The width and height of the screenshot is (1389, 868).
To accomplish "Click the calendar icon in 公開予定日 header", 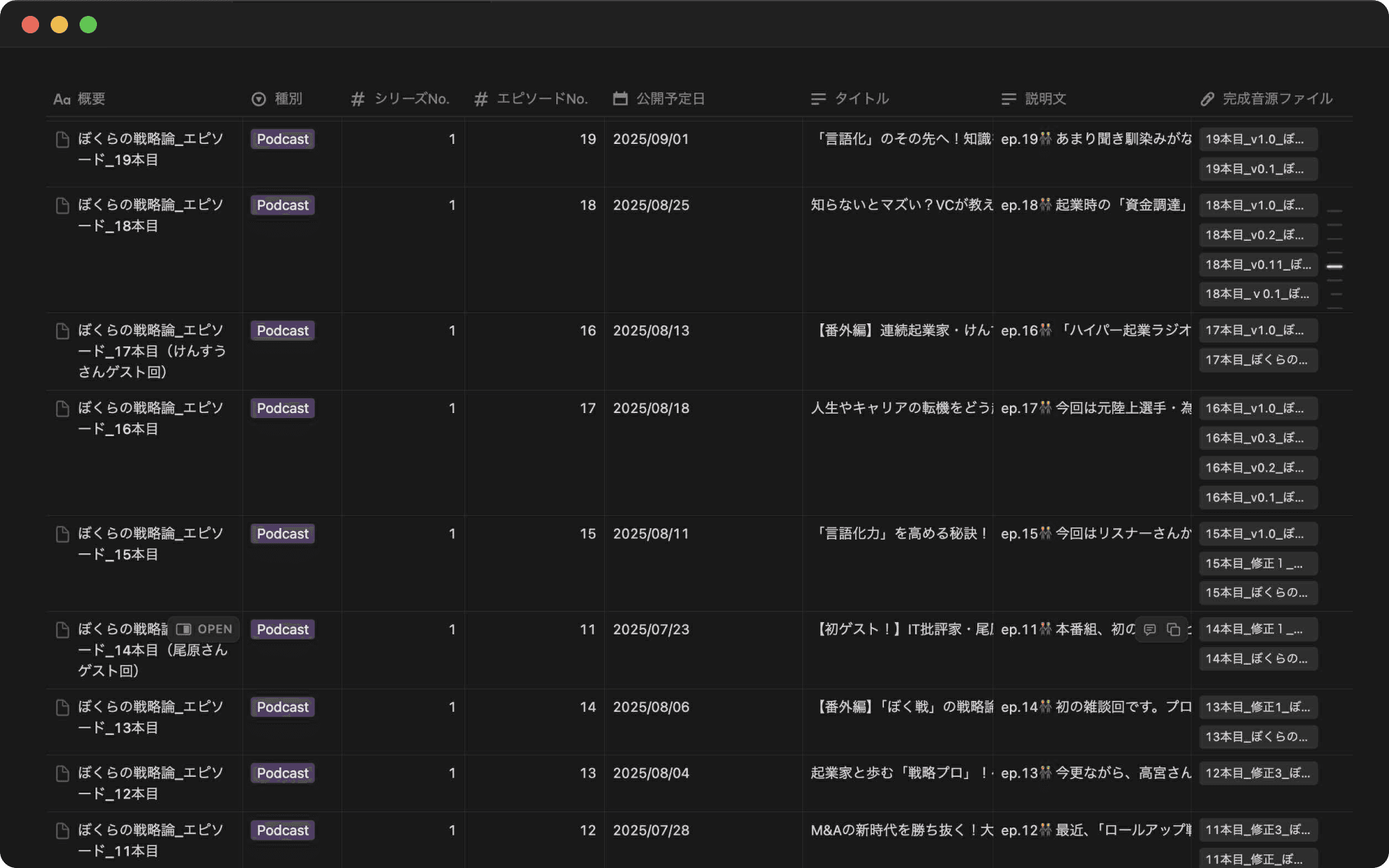I will (620, 98).
